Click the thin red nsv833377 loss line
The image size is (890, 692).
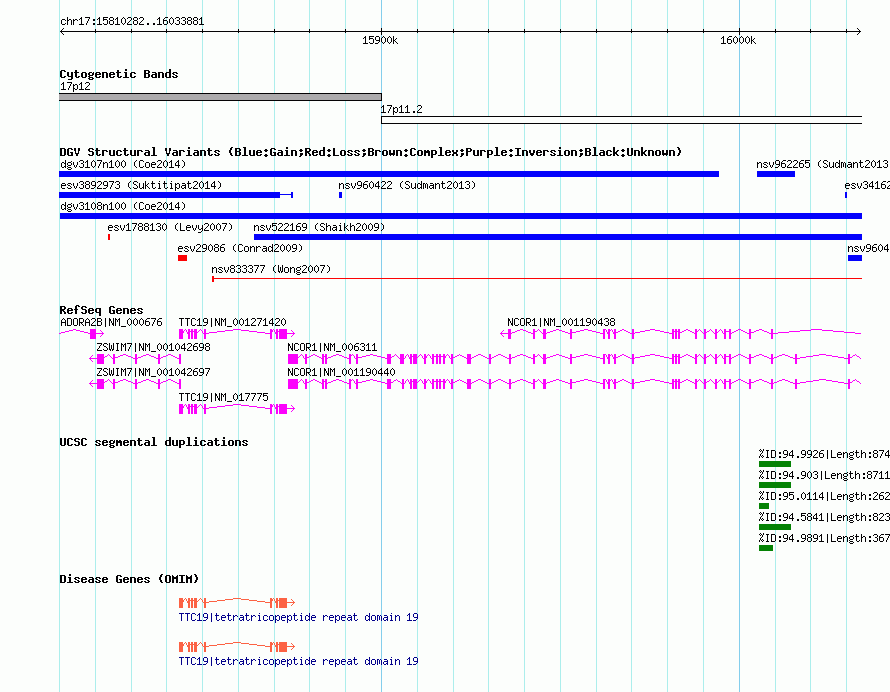click(x=537, y=279)
